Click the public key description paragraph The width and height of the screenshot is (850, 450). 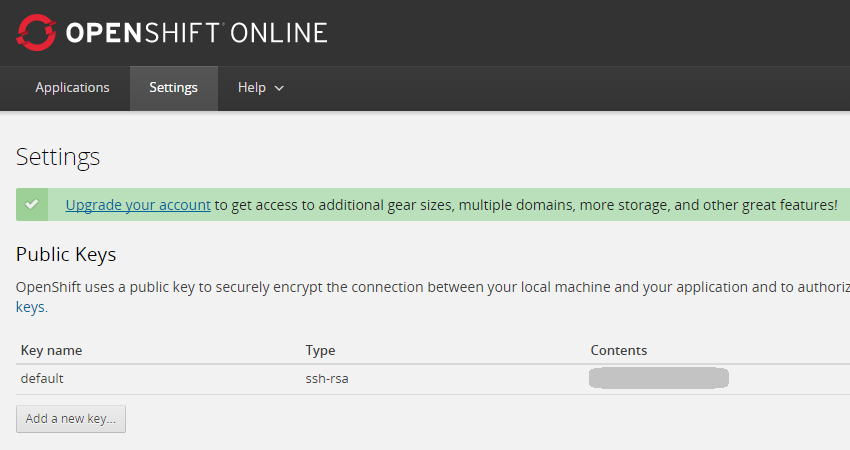pyautogui.click(x=400, y=287)
